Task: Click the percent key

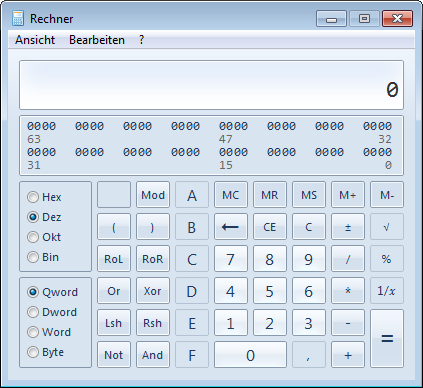Action: pyautogui.click(x=387, y=259)
